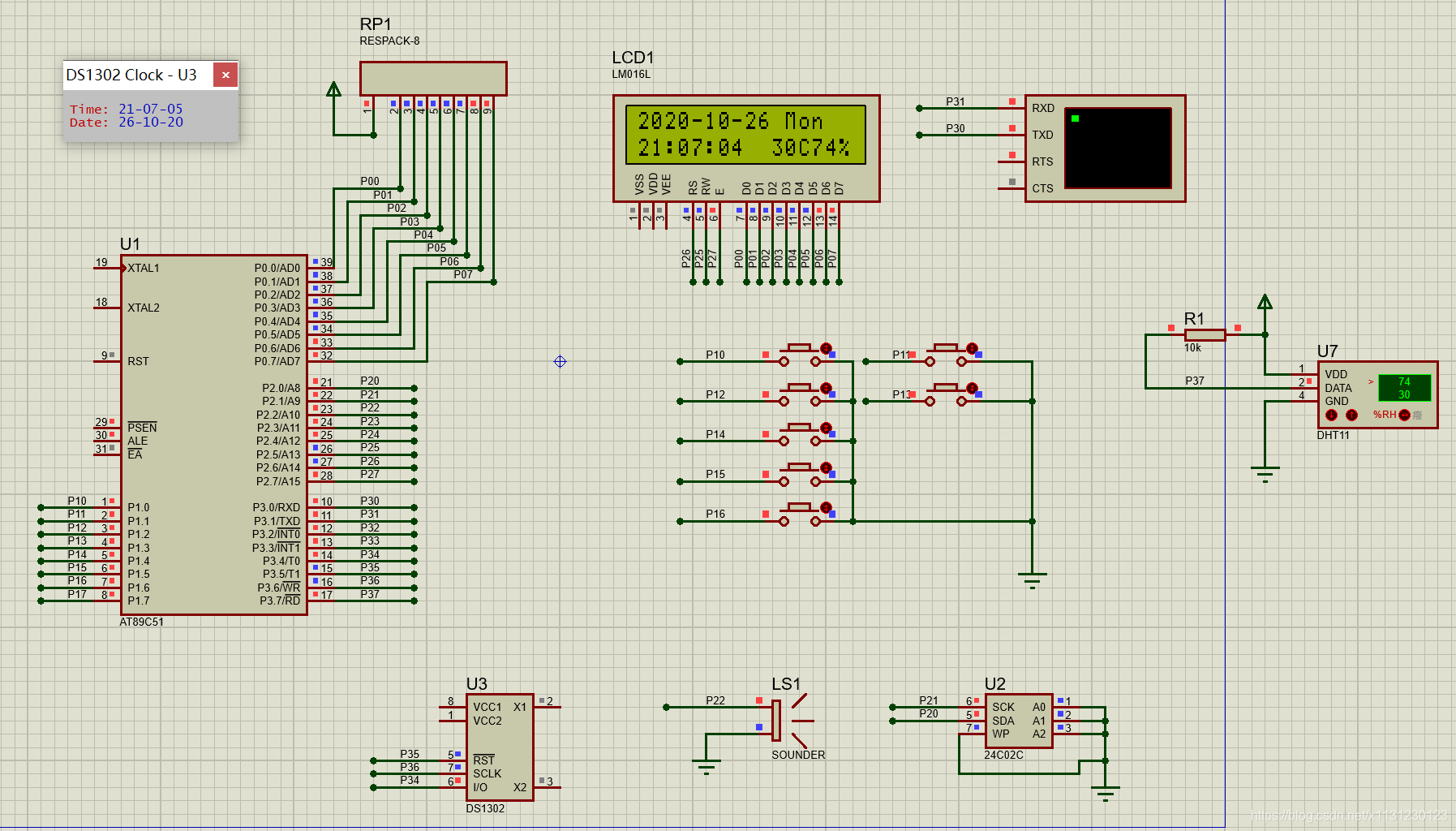Toggle the latch on push button P10

[826, 348]
